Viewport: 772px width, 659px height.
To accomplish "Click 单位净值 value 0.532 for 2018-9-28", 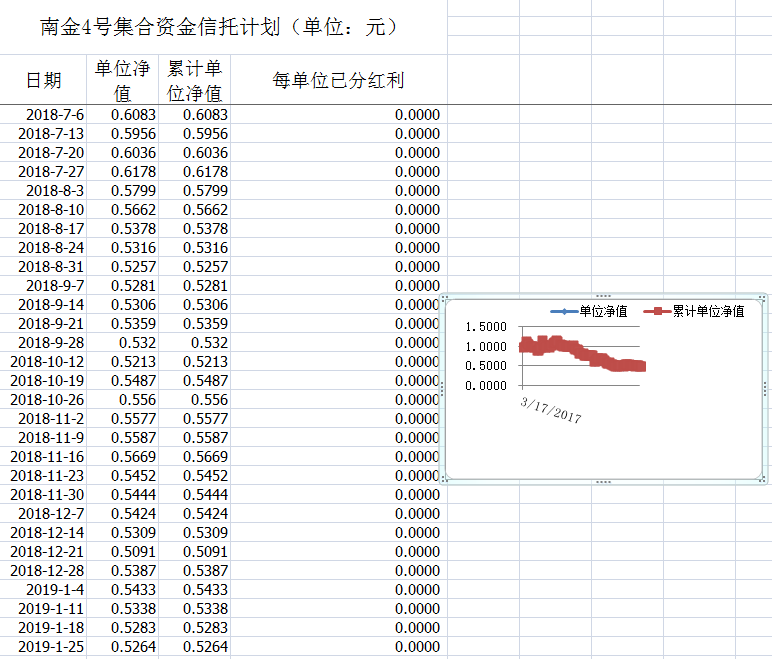I will coord(123,343).
